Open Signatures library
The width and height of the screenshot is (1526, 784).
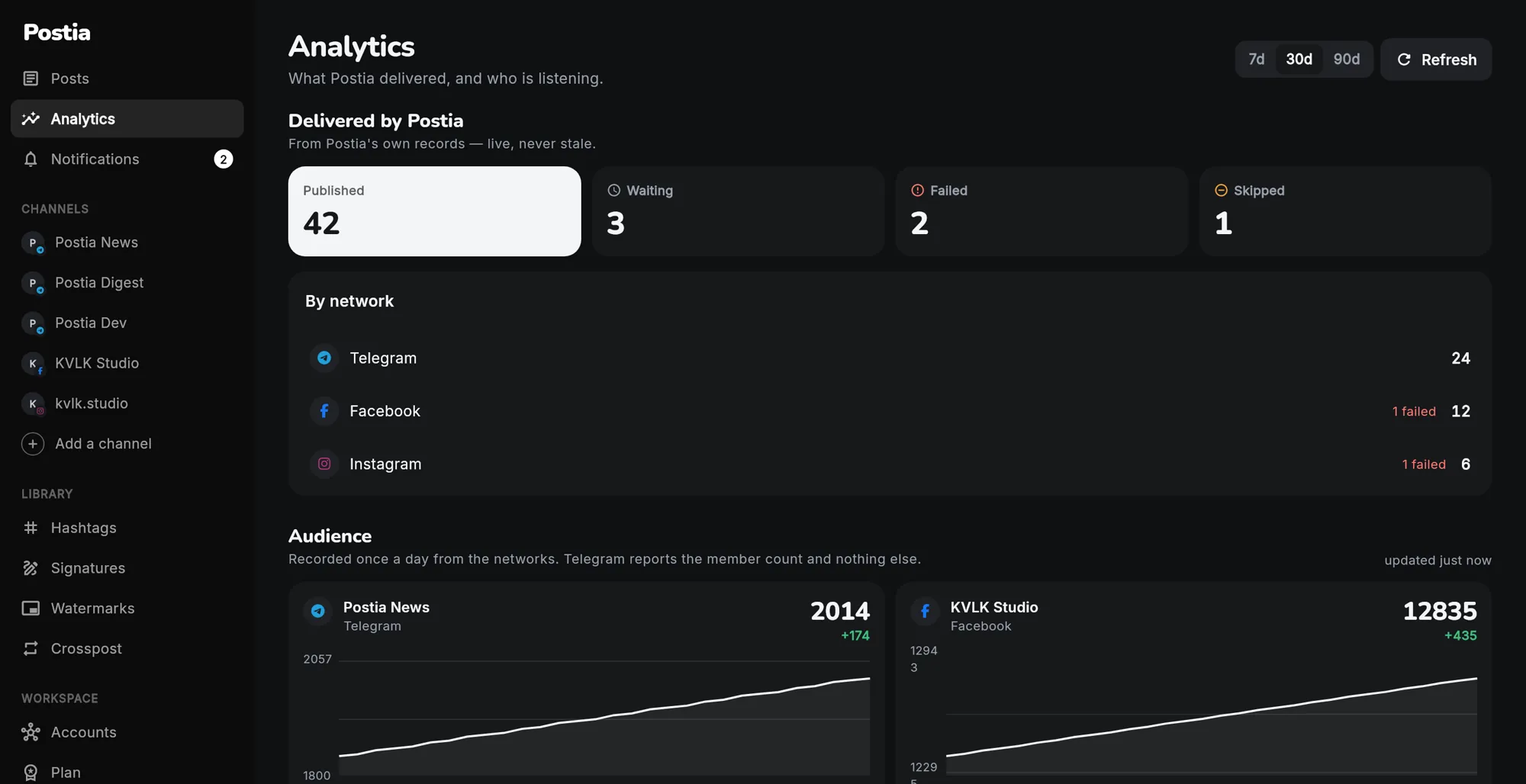[127, 568]
